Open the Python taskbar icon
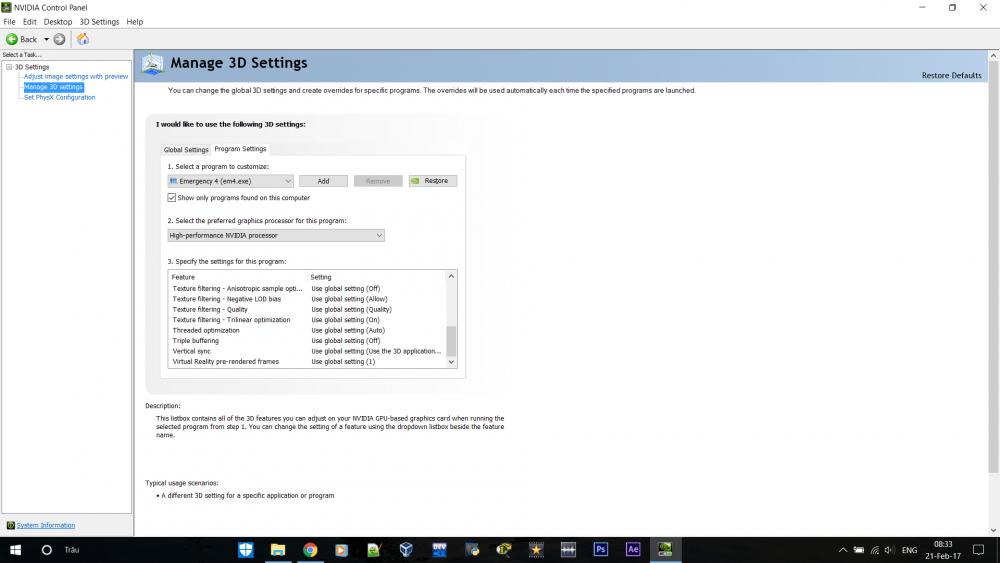The width and height of the screenshot is (1000, 563). coord(471,550)
